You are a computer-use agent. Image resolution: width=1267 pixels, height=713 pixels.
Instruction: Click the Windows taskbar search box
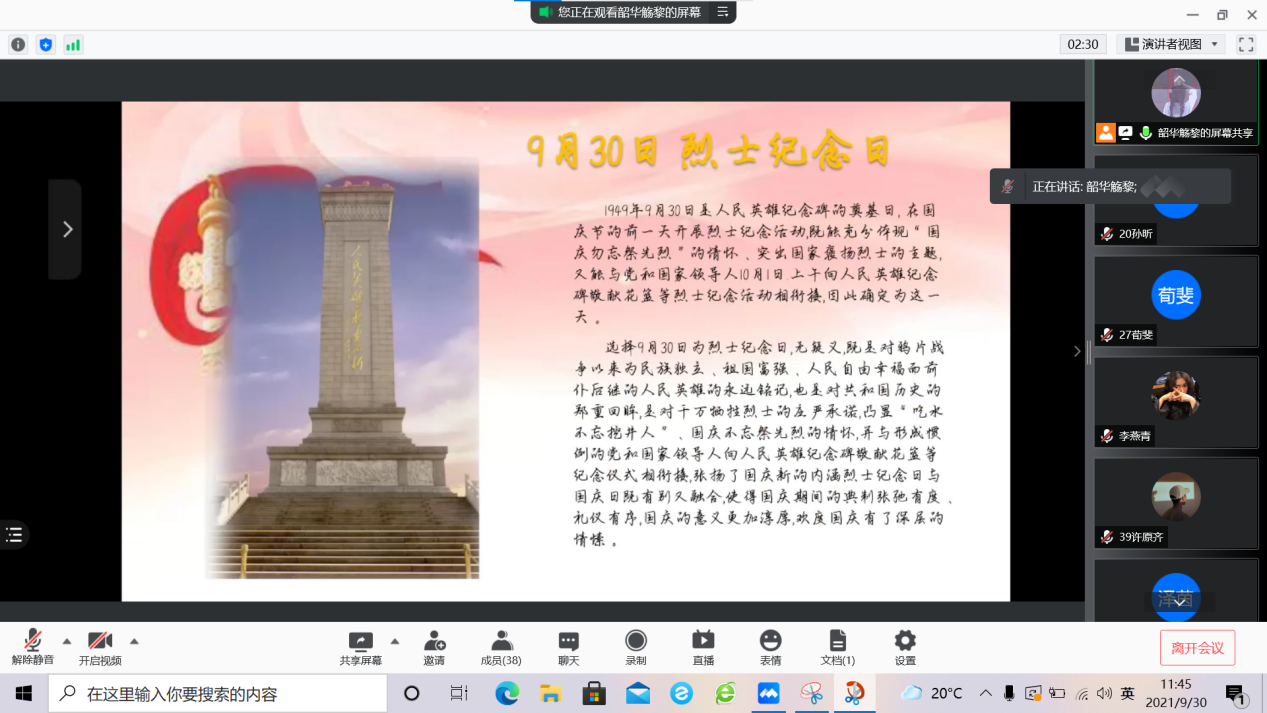[220, 693]
